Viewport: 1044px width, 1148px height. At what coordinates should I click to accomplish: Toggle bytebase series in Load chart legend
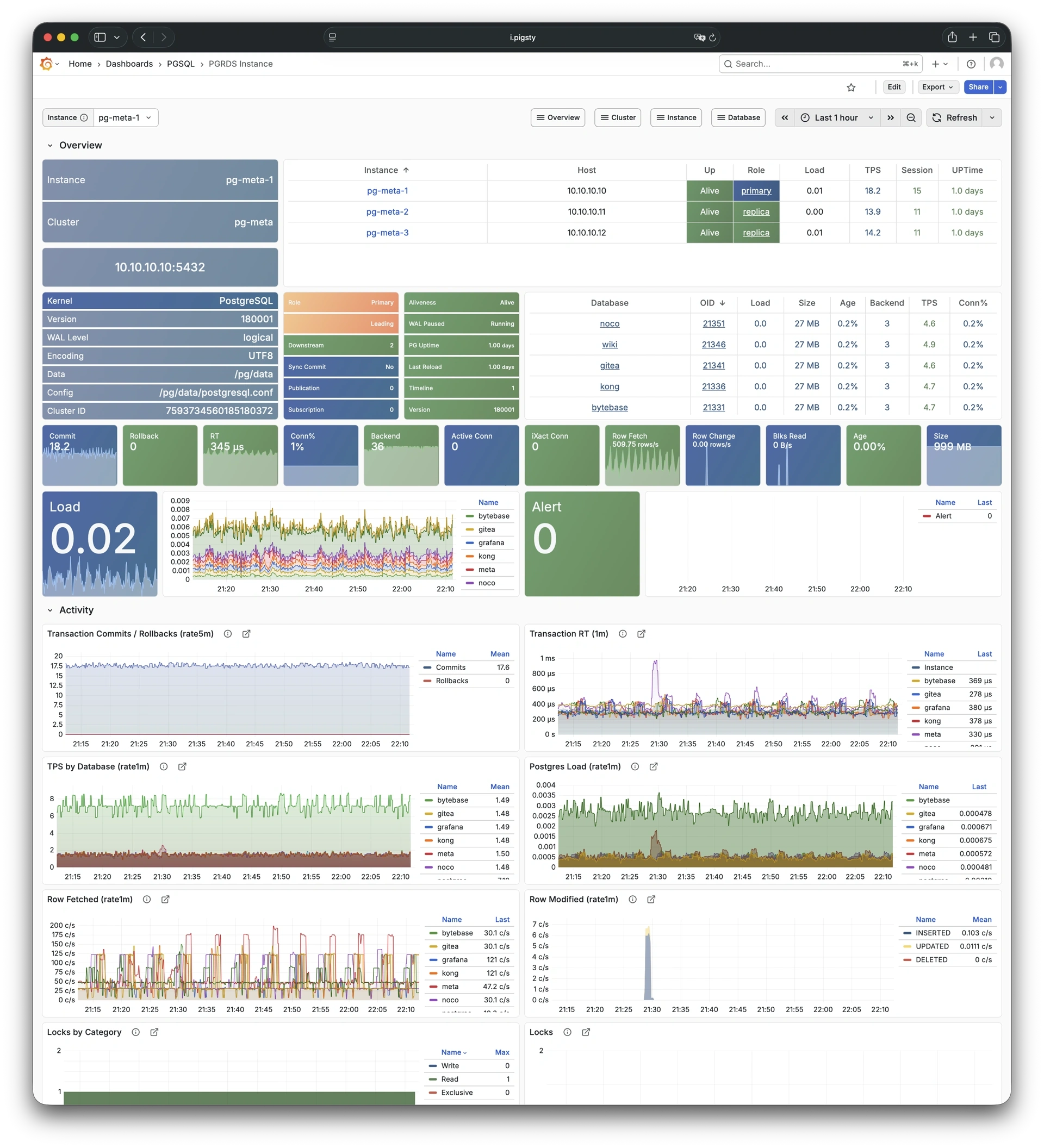493,516
